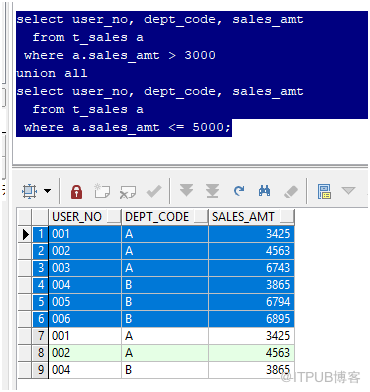Click the post changes checkmark icon

(154, 191)
